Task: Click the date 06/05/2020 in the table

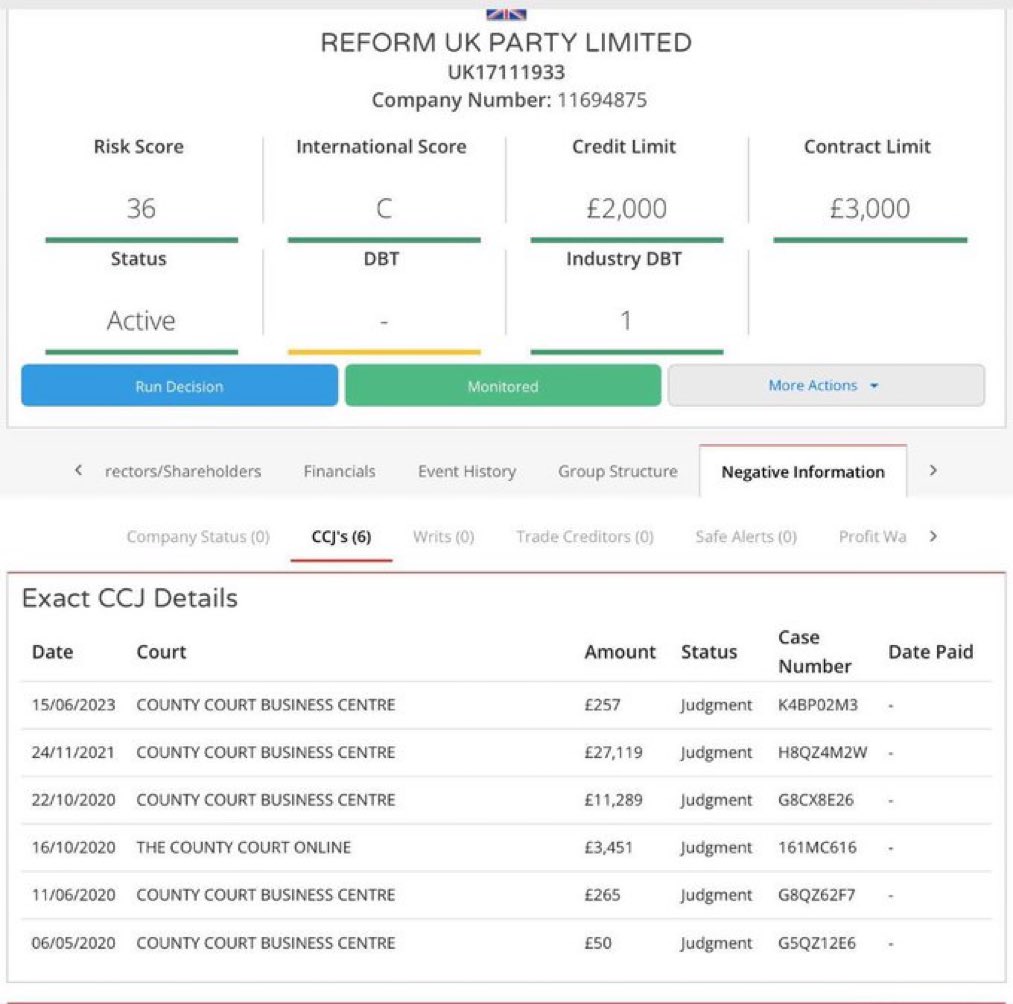Action: [x=73, y=943]
